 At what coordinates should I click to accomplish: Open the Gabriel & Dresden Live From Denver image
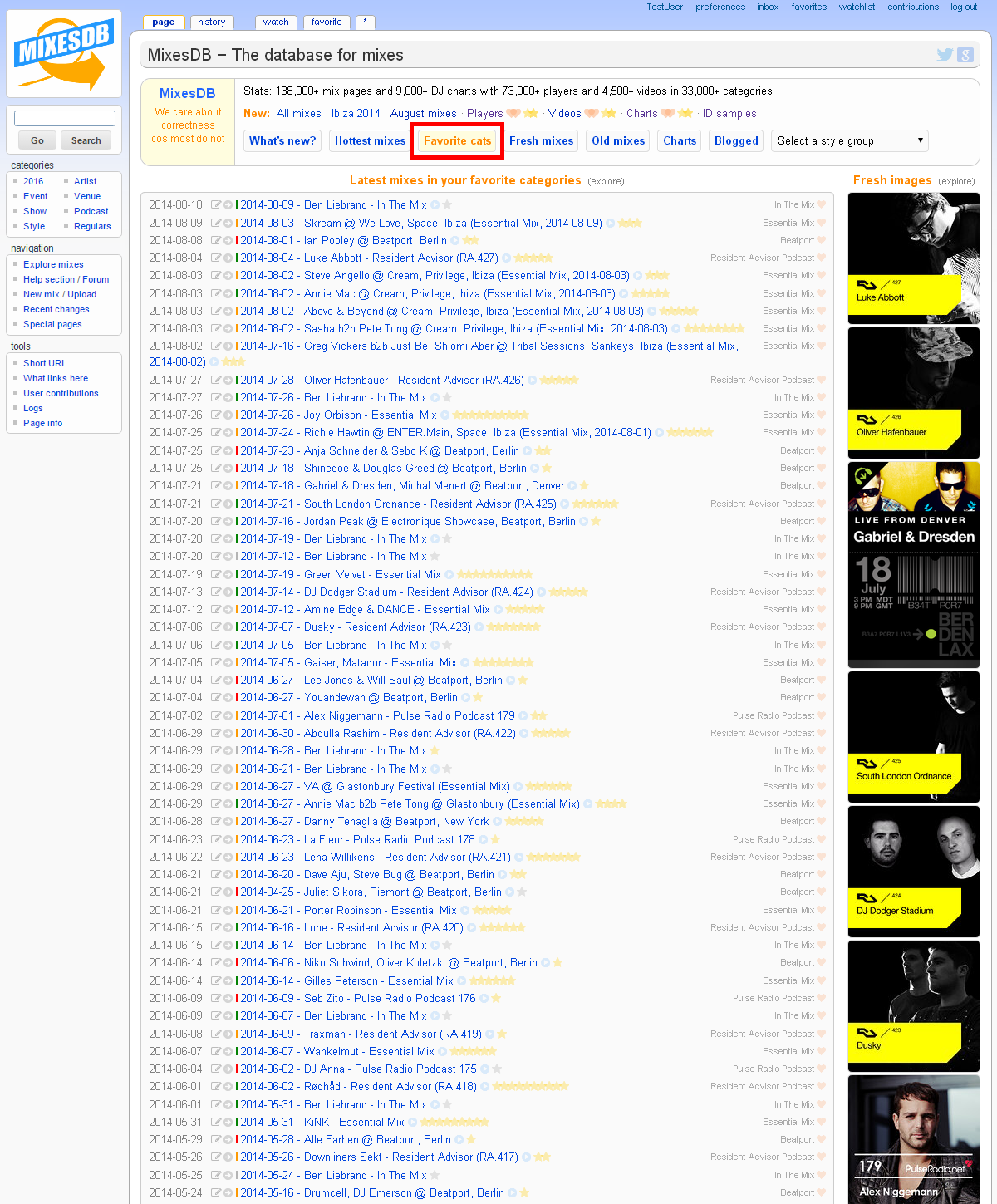point(914,565)
